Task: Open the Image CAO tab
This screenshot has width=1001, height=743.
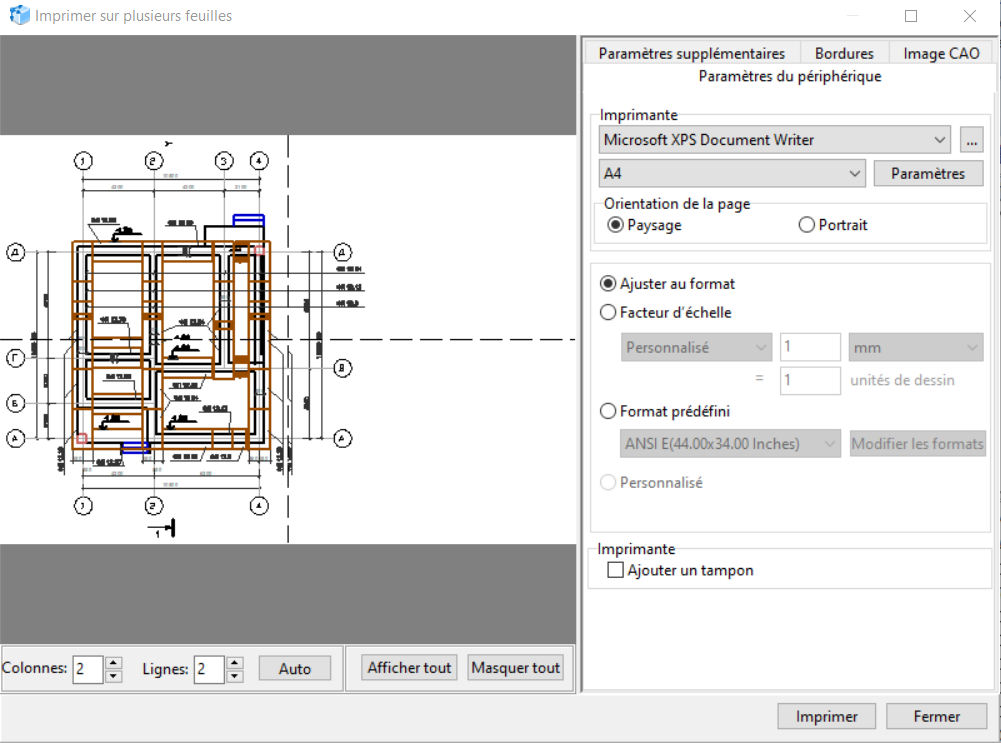Action: 941,54
